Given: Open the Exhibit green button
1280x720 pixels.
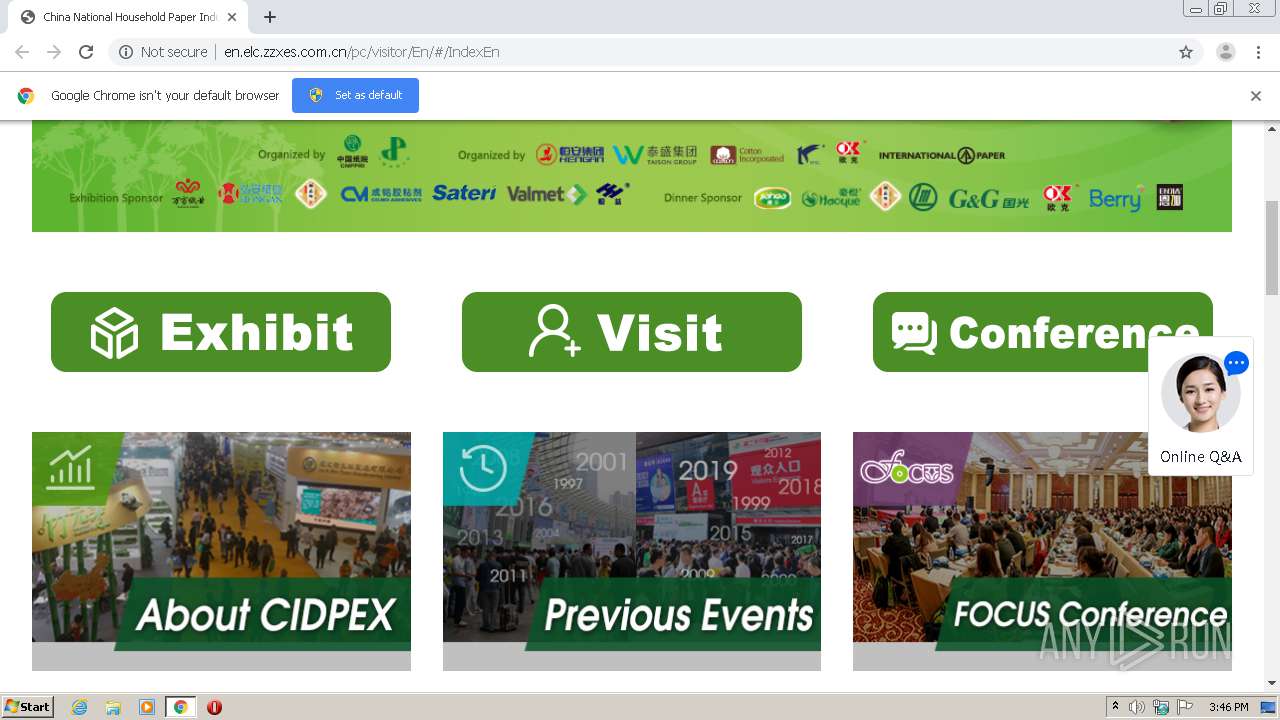Looking at the screenshot, I should pyautogui.click(x=221, y=332).
